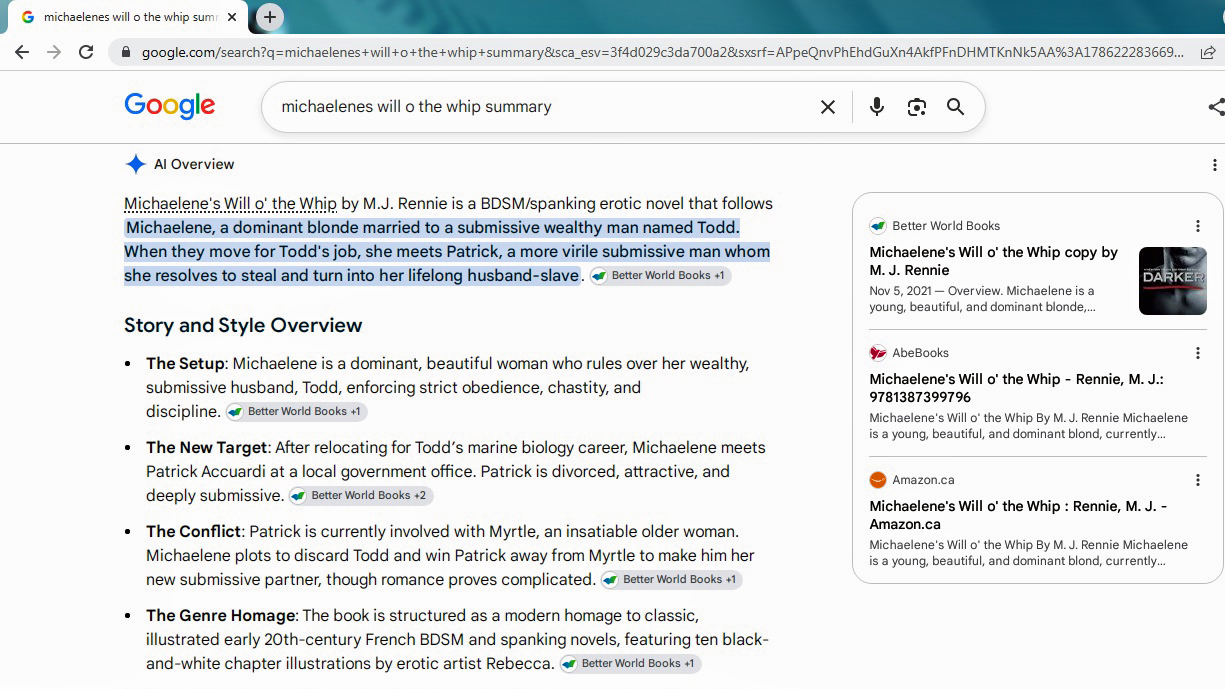The width and height of the screenshot is (1225, 689).
Task: Click the share icon right of search bar
Action: (1216, 107)
